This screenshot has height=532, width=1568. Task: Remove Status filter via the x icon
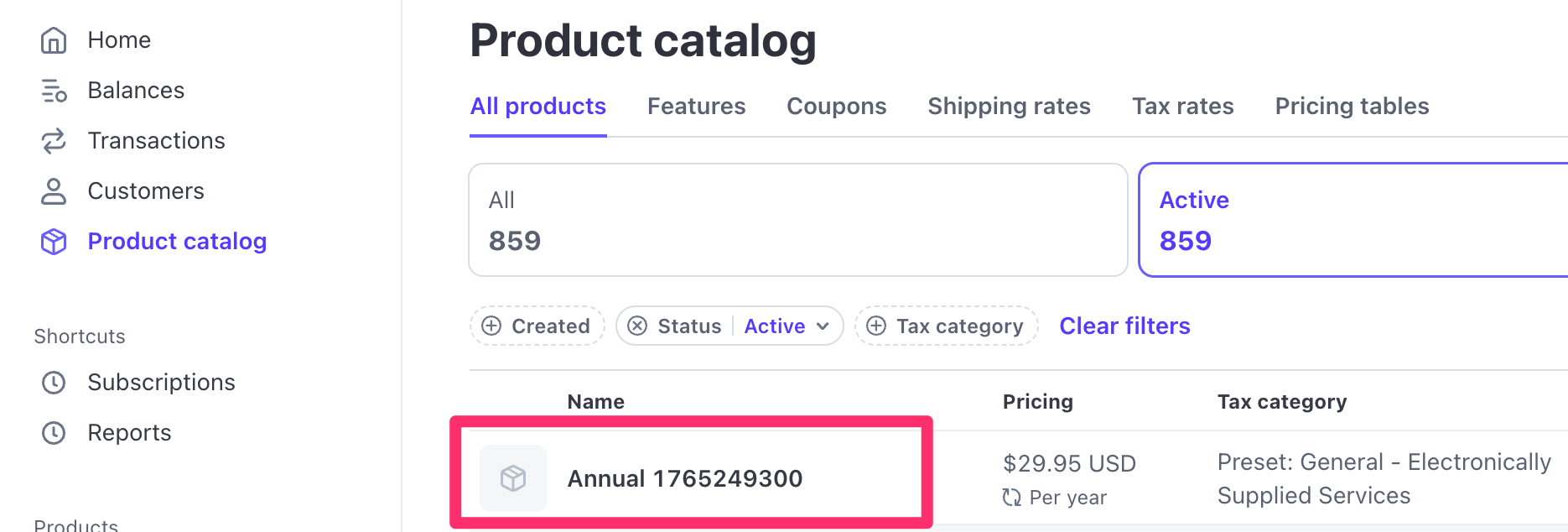coord(637,326)
